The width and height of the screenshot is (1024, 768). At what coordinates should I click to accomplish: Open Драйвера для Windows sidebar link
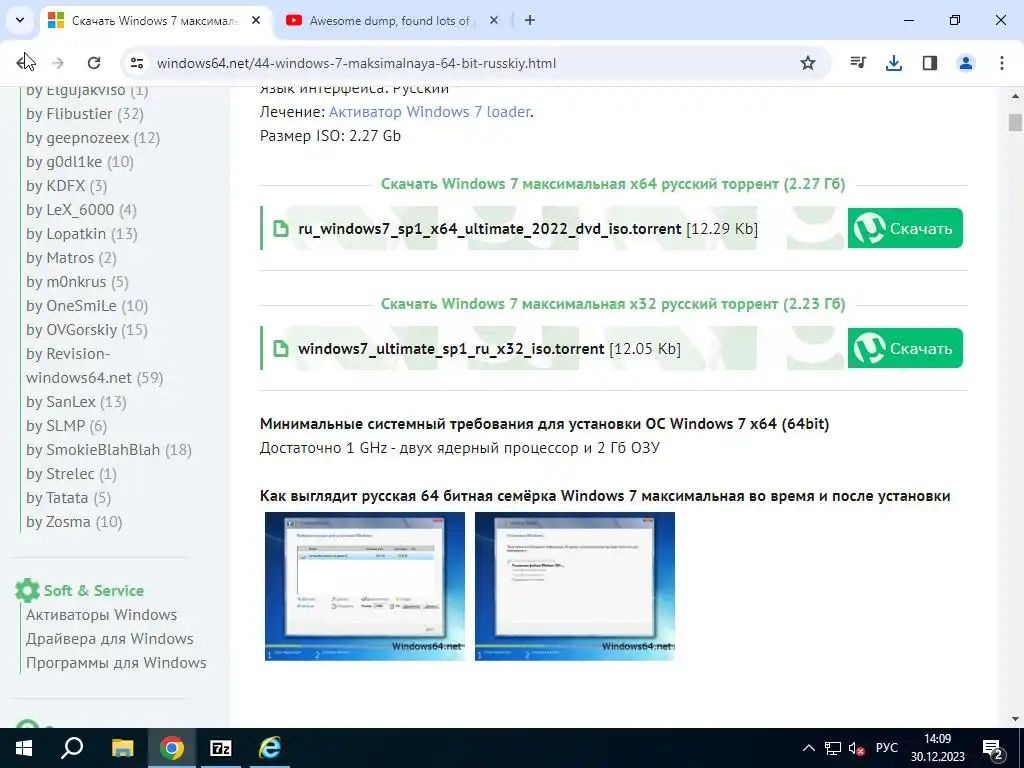(x=110, y=639)
